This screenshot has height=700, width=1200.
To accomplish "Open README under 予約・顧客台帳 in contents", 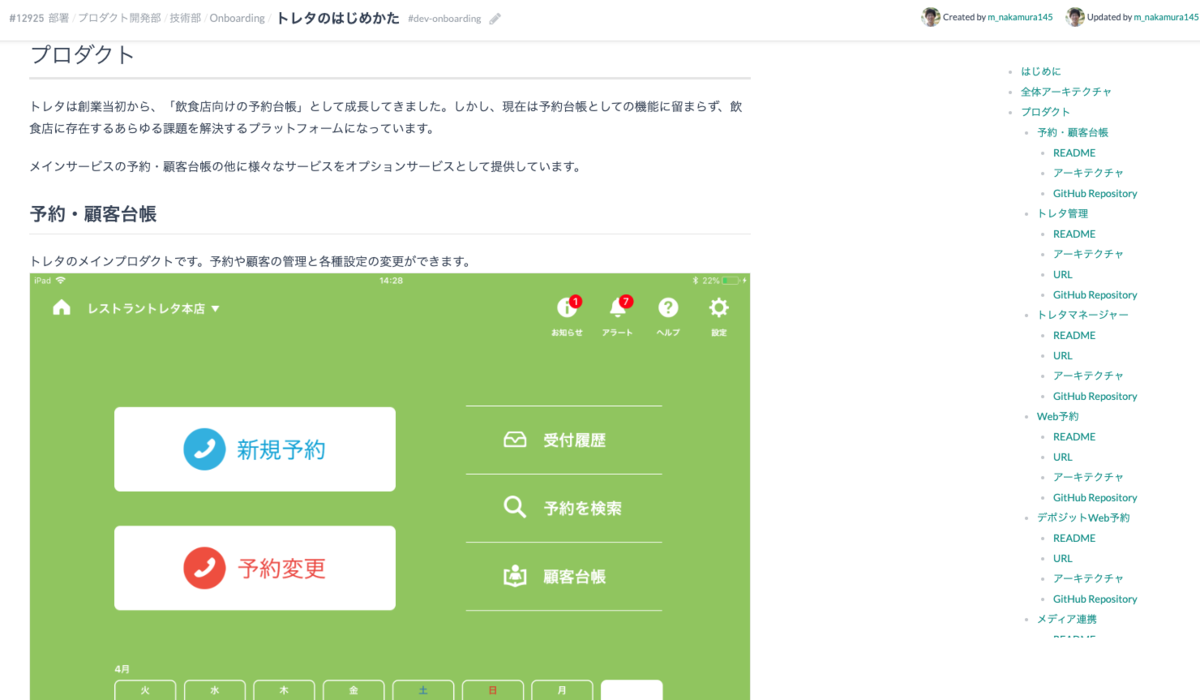I will pyautogui.click(x=1074, y=153).
